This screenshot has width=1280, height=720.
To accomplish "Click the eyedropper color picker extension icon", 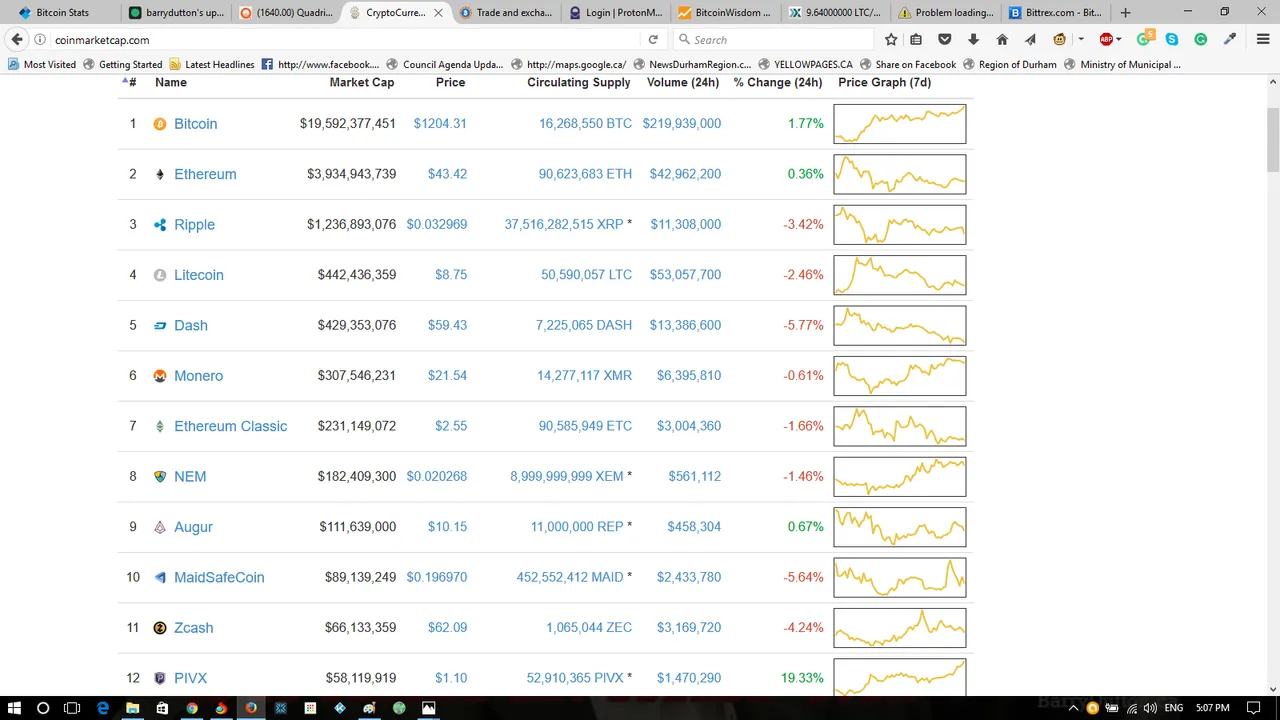I will tap(1230, 40).
